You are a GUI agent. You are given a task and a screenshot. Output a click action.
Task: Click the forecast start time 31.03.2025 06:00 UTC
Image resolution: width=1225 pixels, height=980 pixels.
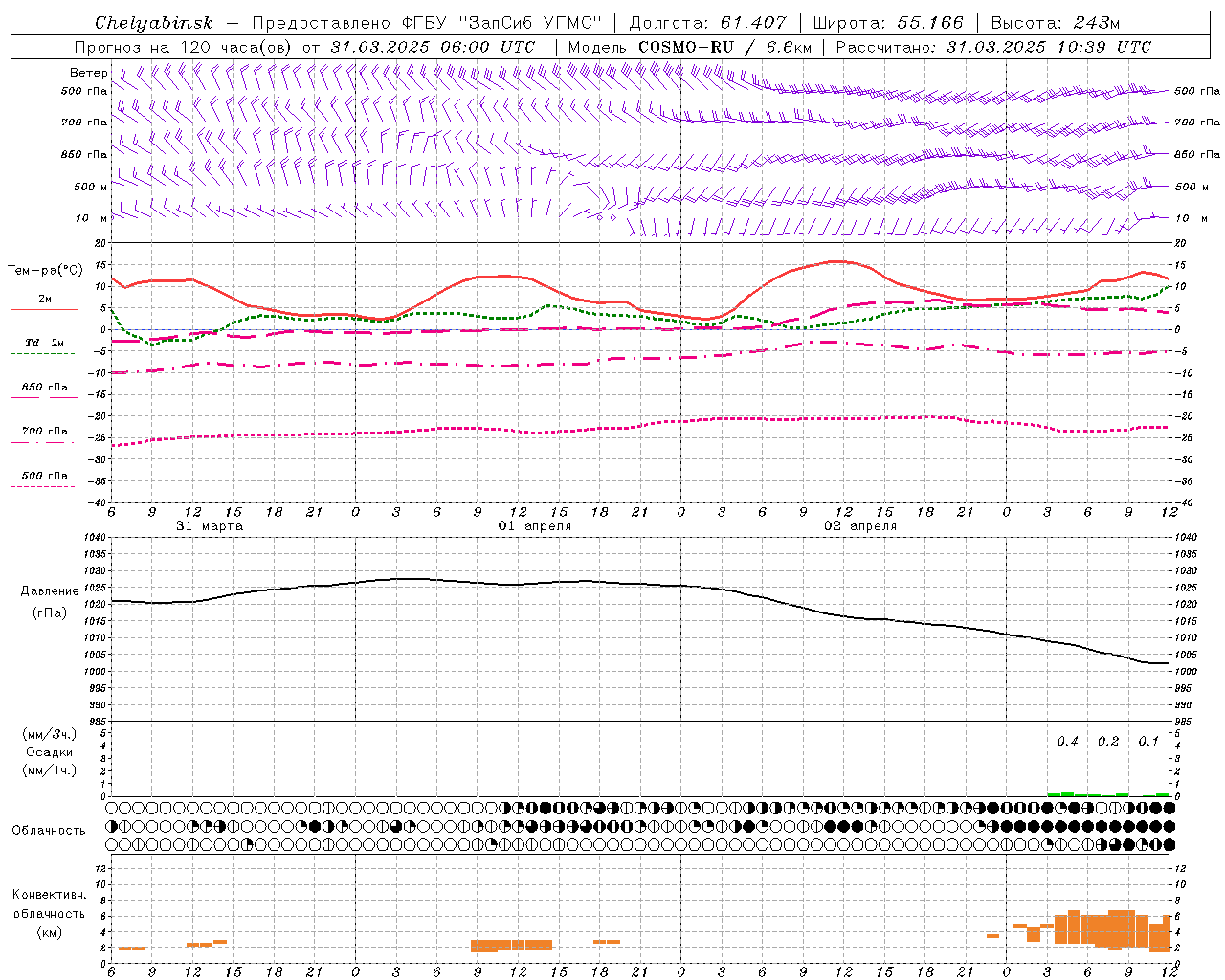tap(433, 47)
